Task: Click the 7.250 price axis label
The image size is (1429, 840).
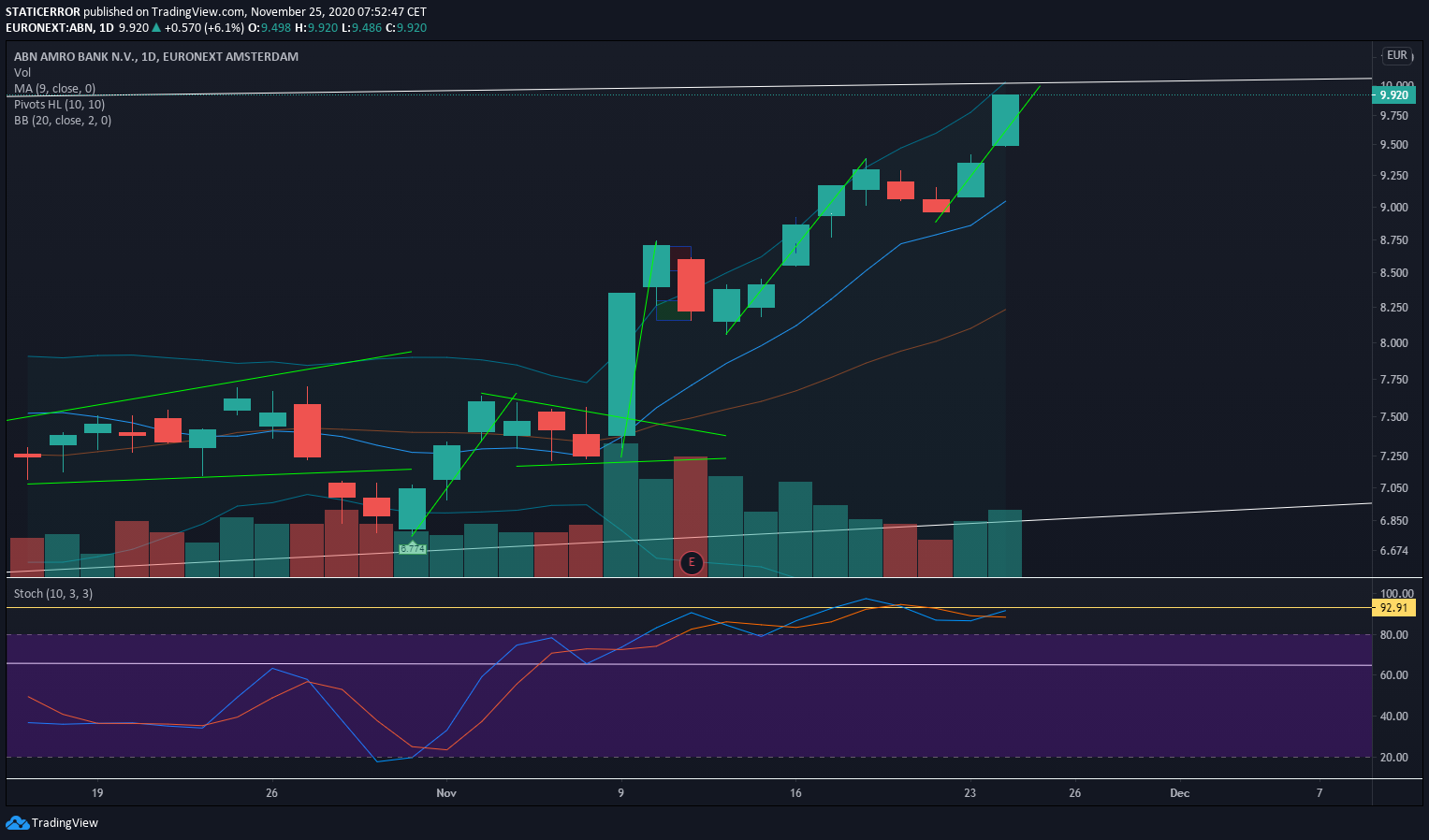Action: [x=1394, y=456]
